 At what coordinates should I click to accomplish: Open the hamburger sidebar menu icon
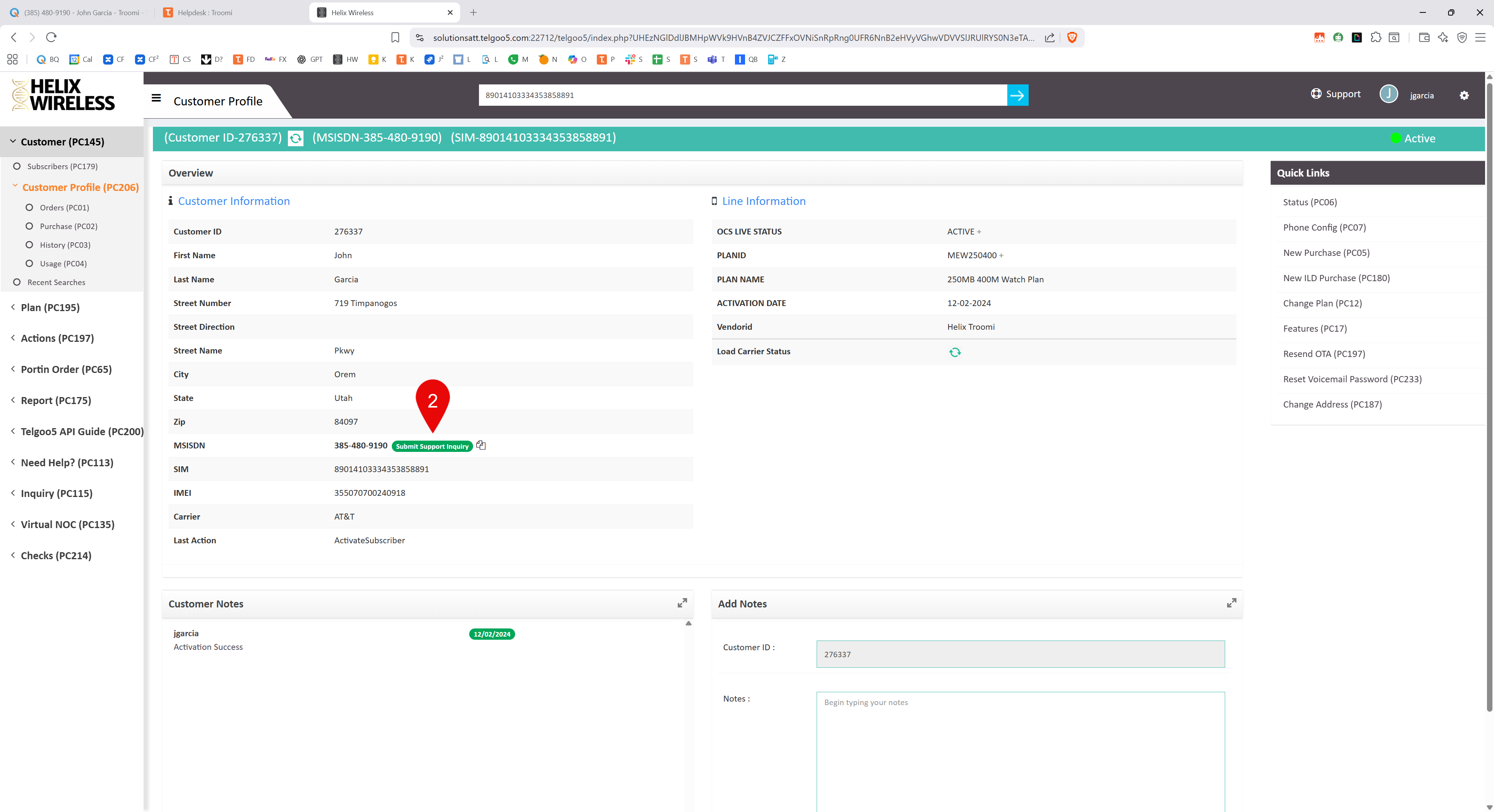click(x=156, y=98)
